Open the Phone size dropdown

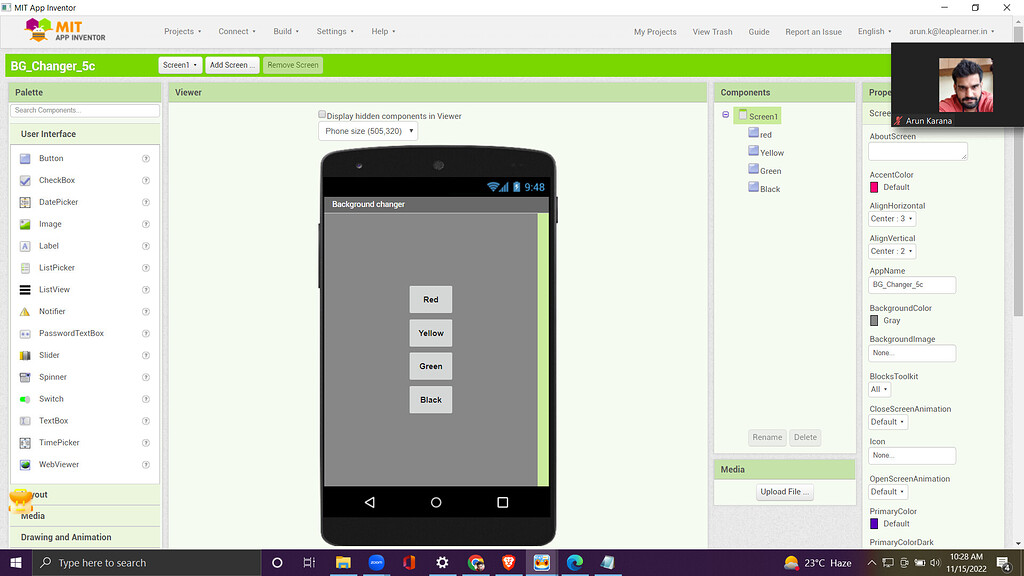(367, 131)
